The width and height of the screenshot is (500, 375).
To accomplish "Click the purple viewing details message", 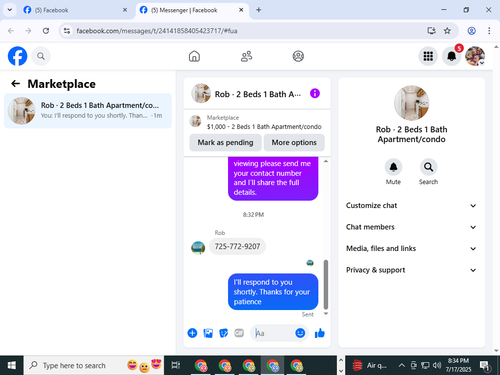I will point(273,178).
